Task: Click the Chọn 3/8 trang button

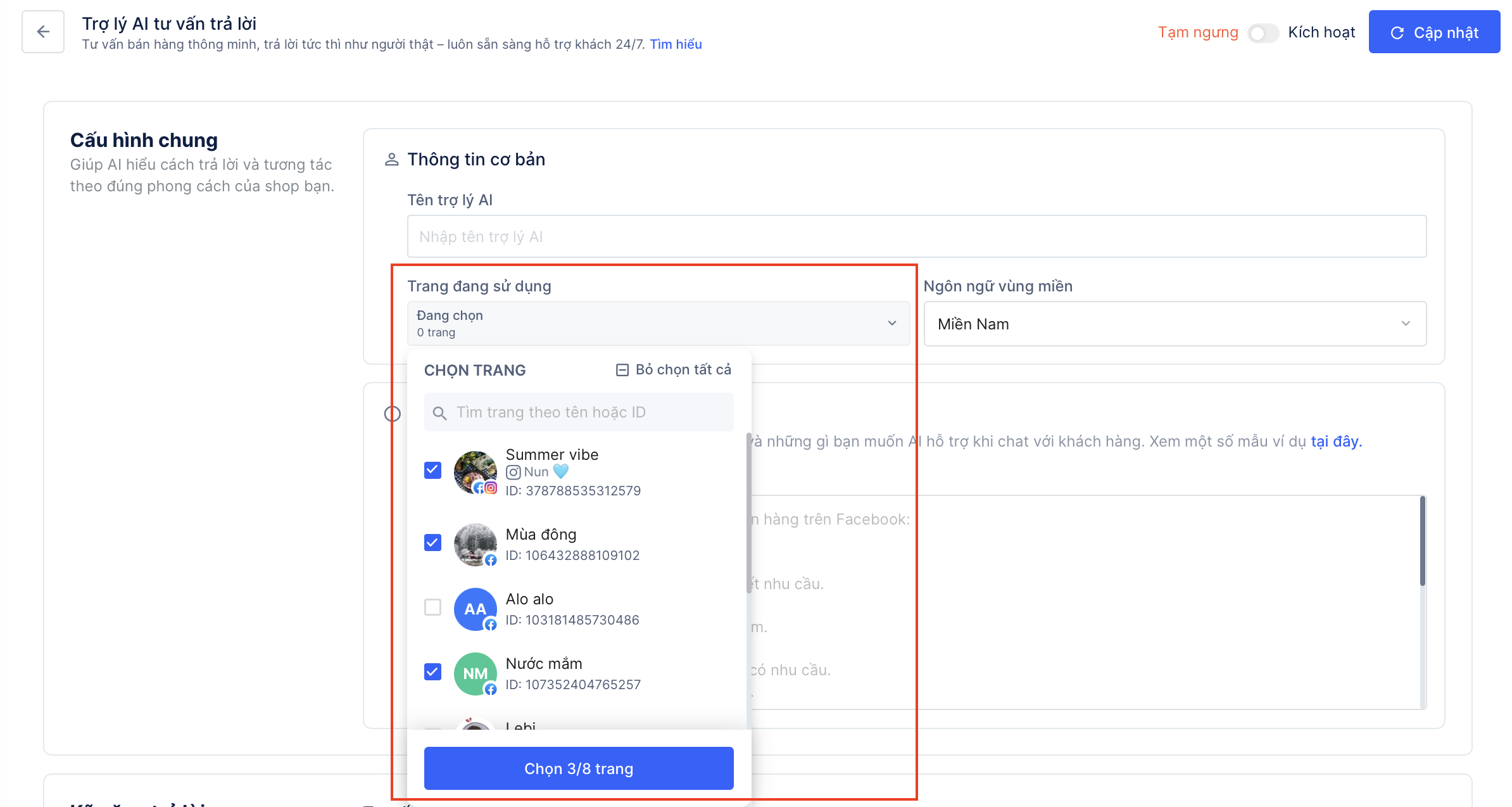Action: tap(579, 768)
